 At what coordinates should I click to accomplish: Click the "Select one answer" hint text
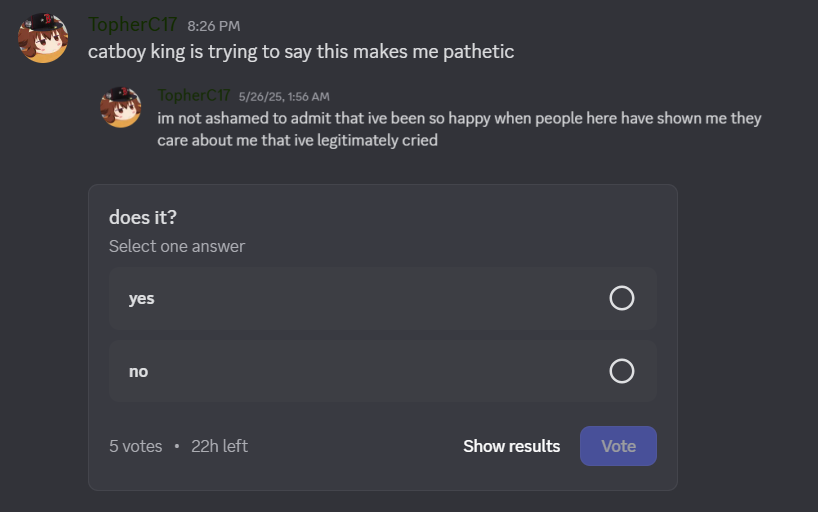pyautogui.click(x=176, y=246)
